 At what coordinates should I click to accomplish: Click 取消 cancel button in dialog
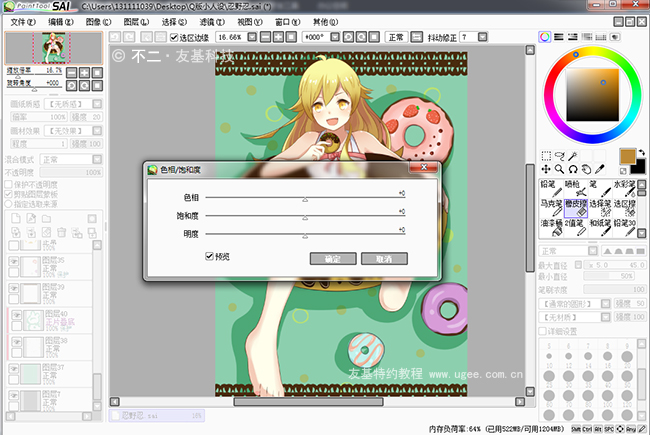pyautogui.click(x=384, y=259)
